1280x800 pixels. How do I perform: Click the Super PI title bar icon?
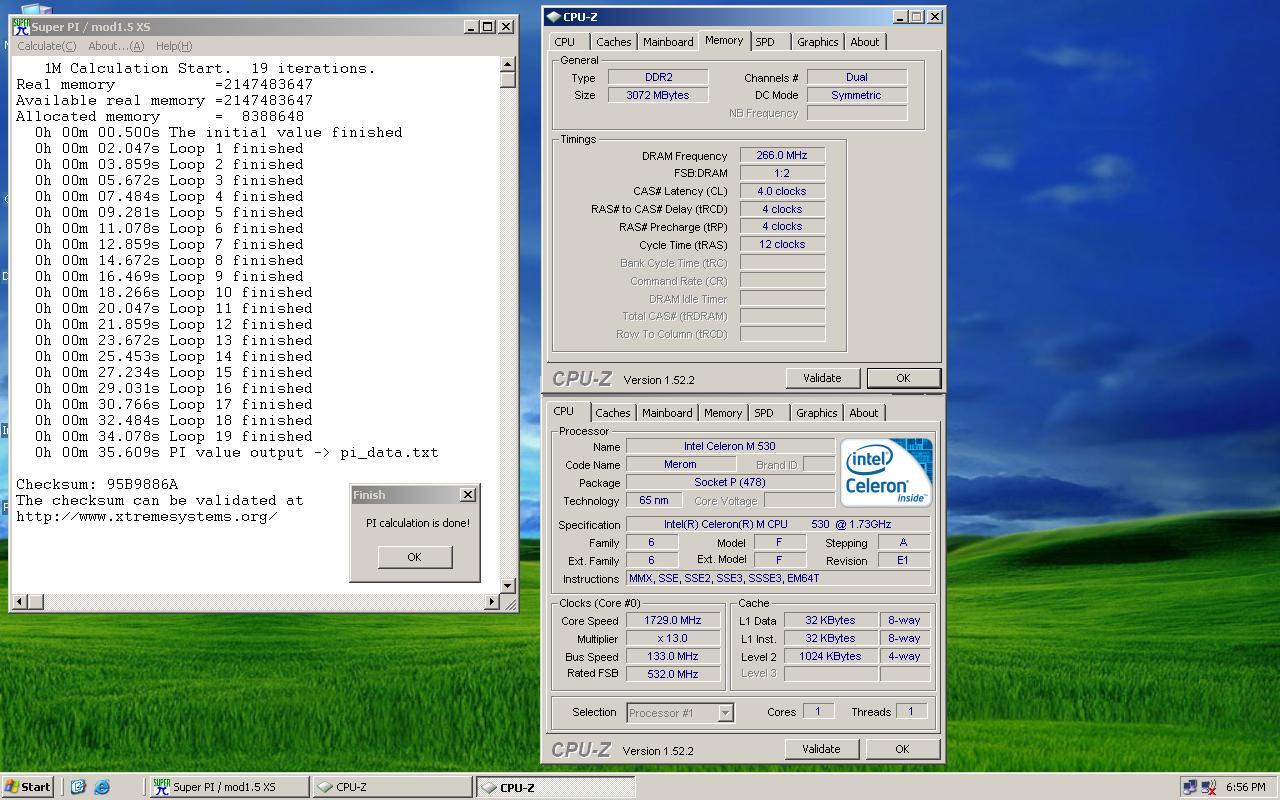pos(20,27)
